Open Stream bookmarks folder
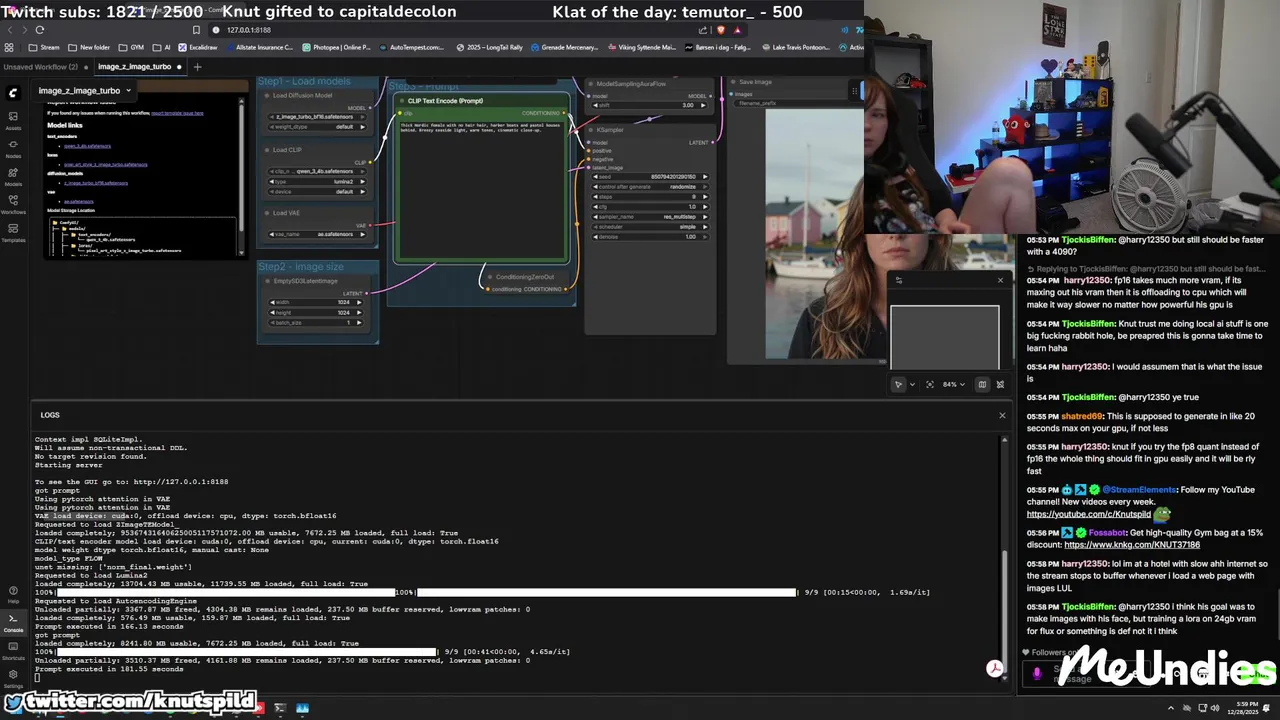Viewport: 1280px width, 720px height. coord(43,47)
